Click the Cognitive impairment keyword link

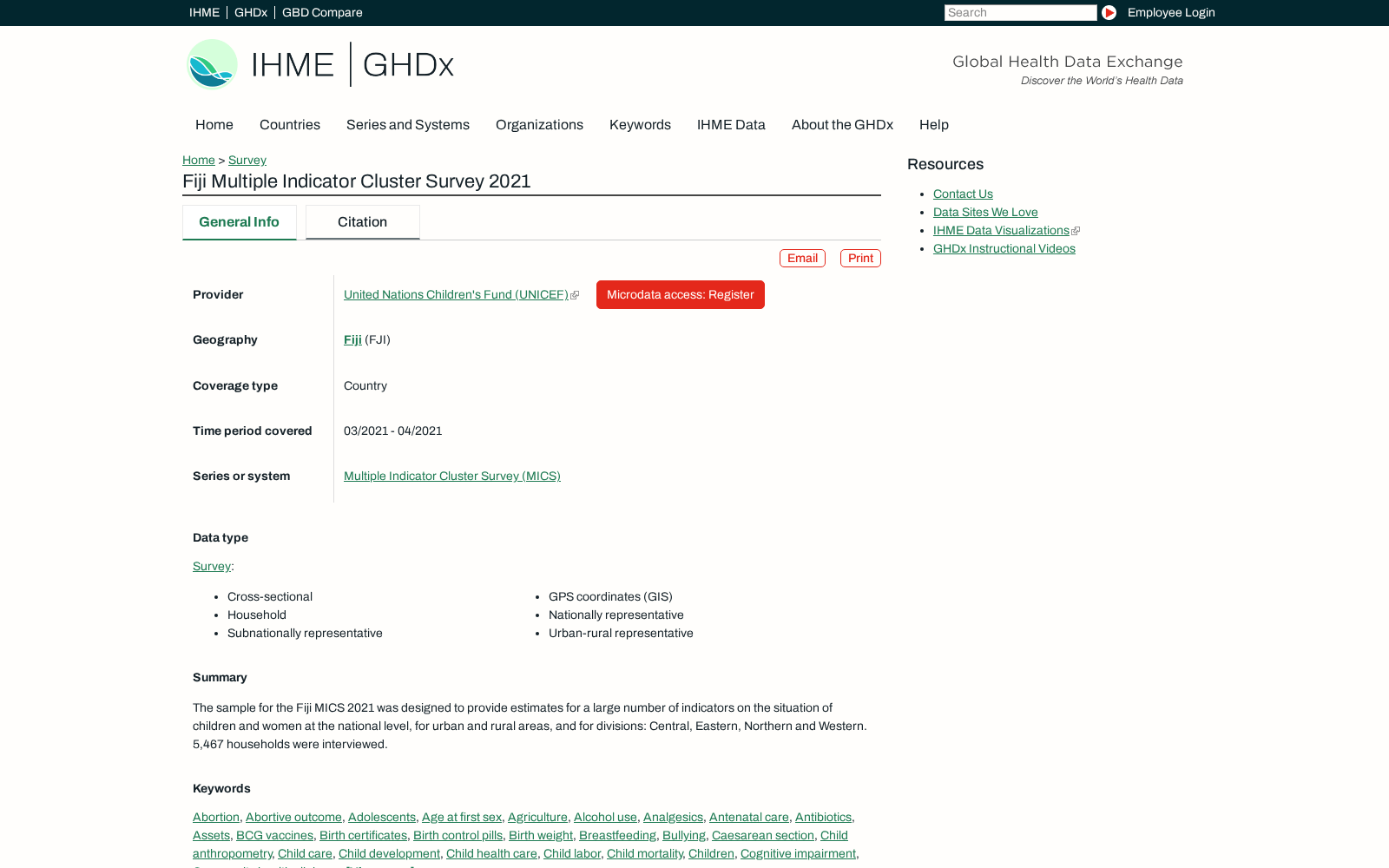point(798,853)
